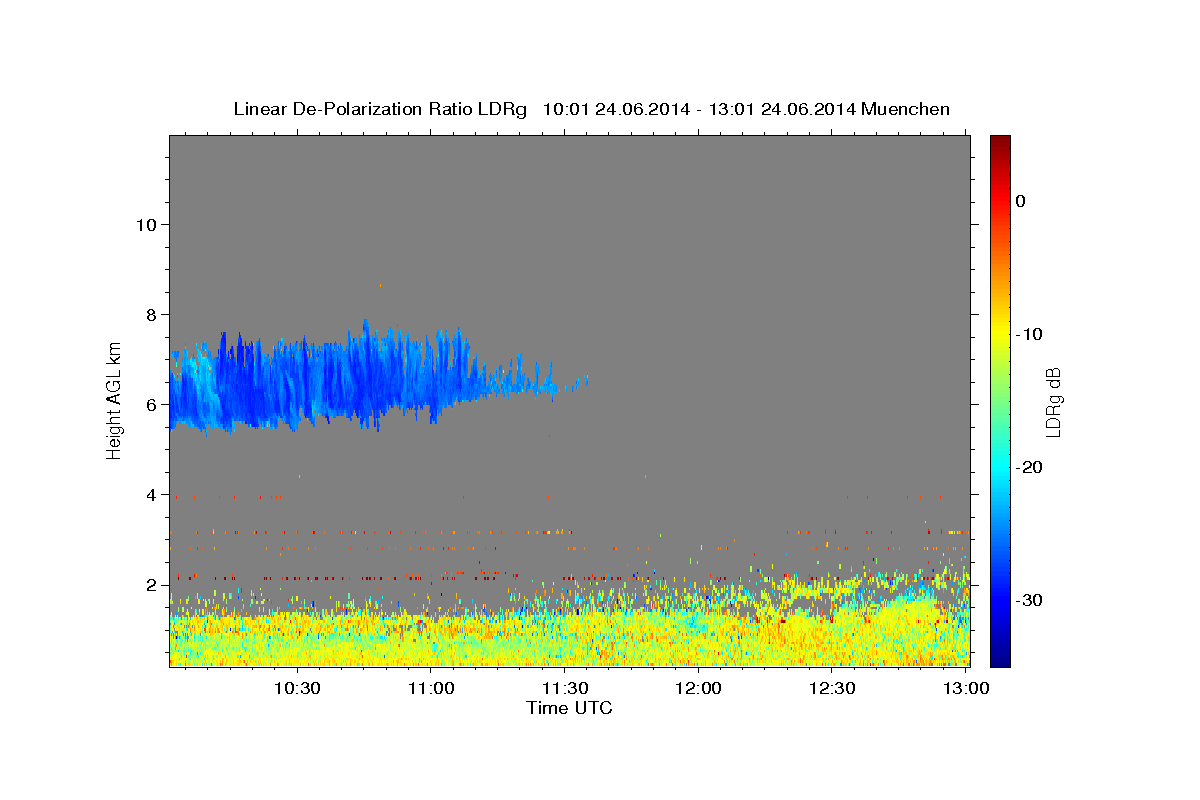Click the start date '10:01 24.06.2014' in title

pos(615,109)
